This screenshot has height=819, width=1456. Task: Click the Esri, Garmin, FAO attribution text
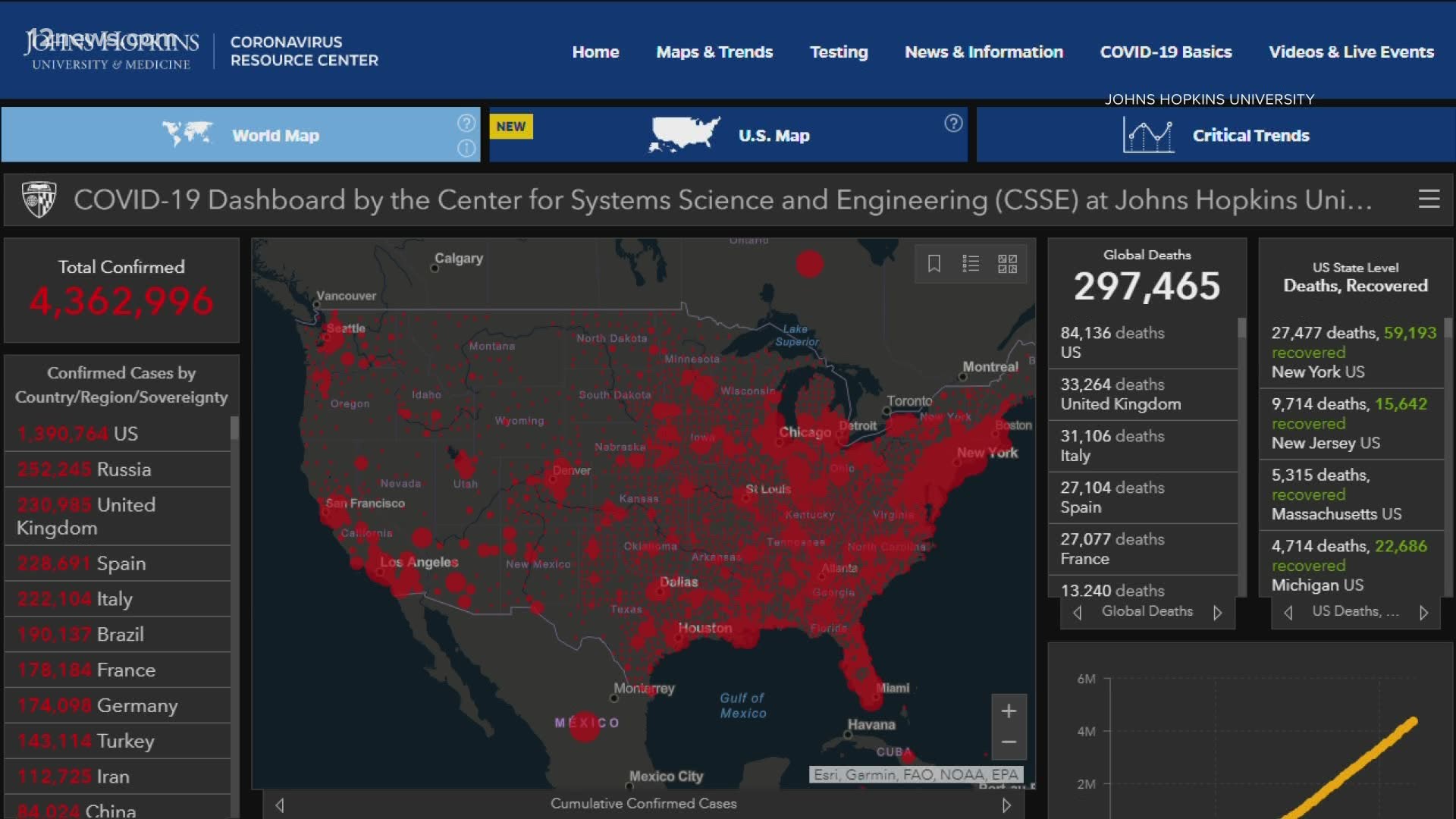coord(916,774)
